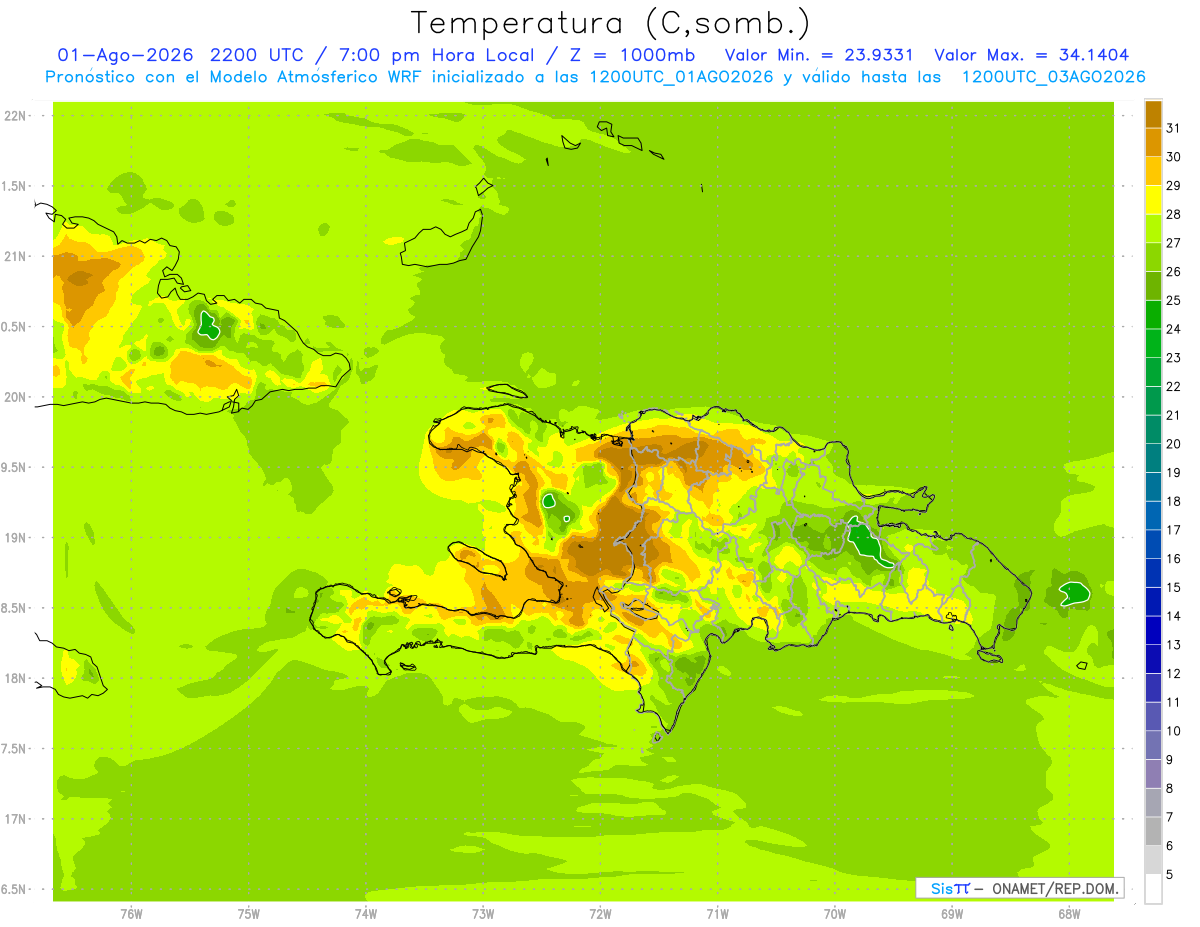1200x927 pixels.
Task: Click the "SisTT - ONAMET/REP.DOM." credit box
Action: [x=1019, y=888]
